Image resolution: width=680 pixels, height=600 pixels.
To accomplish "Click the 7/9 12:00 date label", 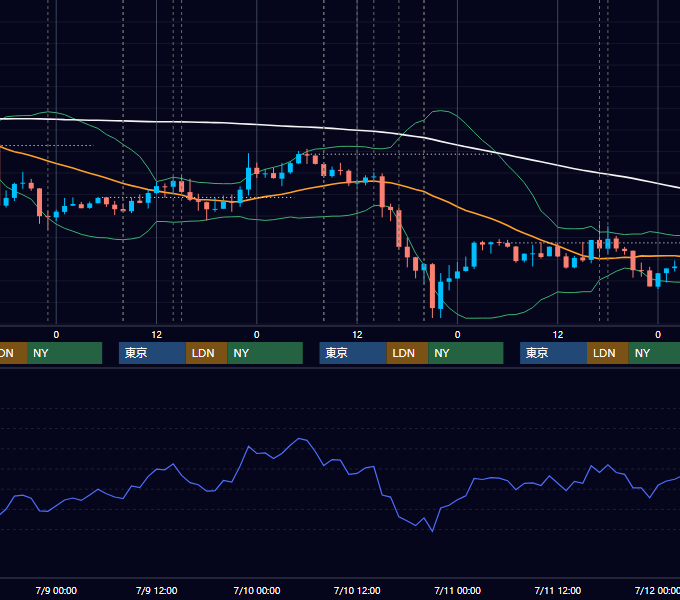I will pos(157,590).
